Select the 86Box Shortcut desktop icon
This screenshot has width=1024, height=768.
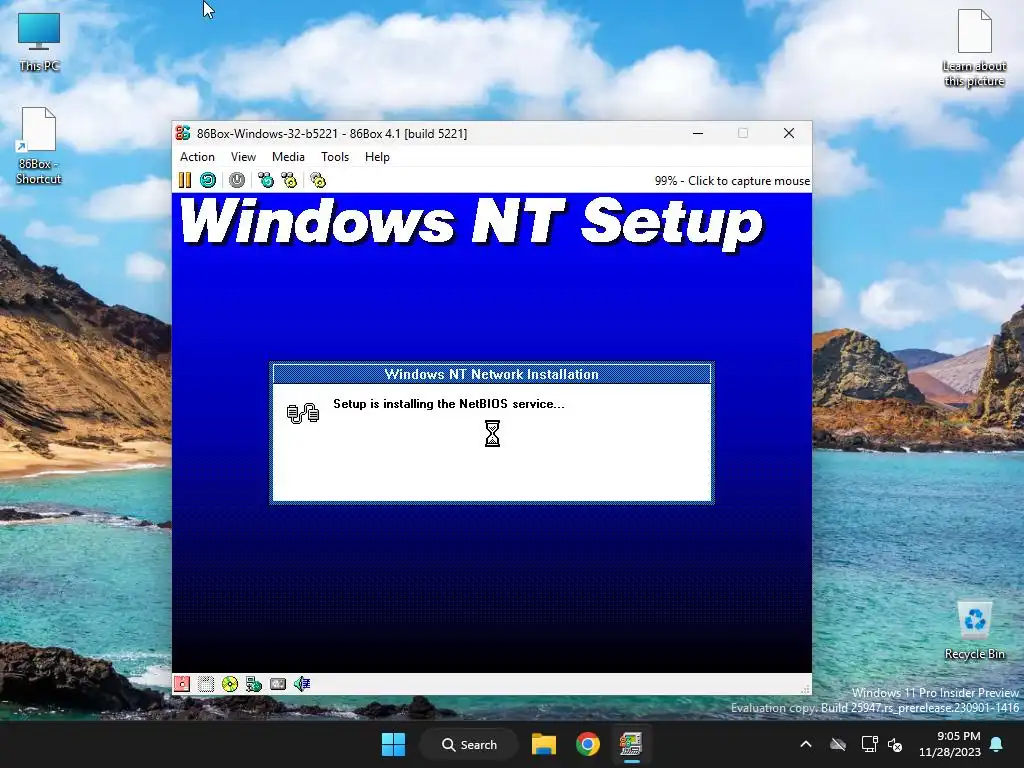click(x=38, y=146)
